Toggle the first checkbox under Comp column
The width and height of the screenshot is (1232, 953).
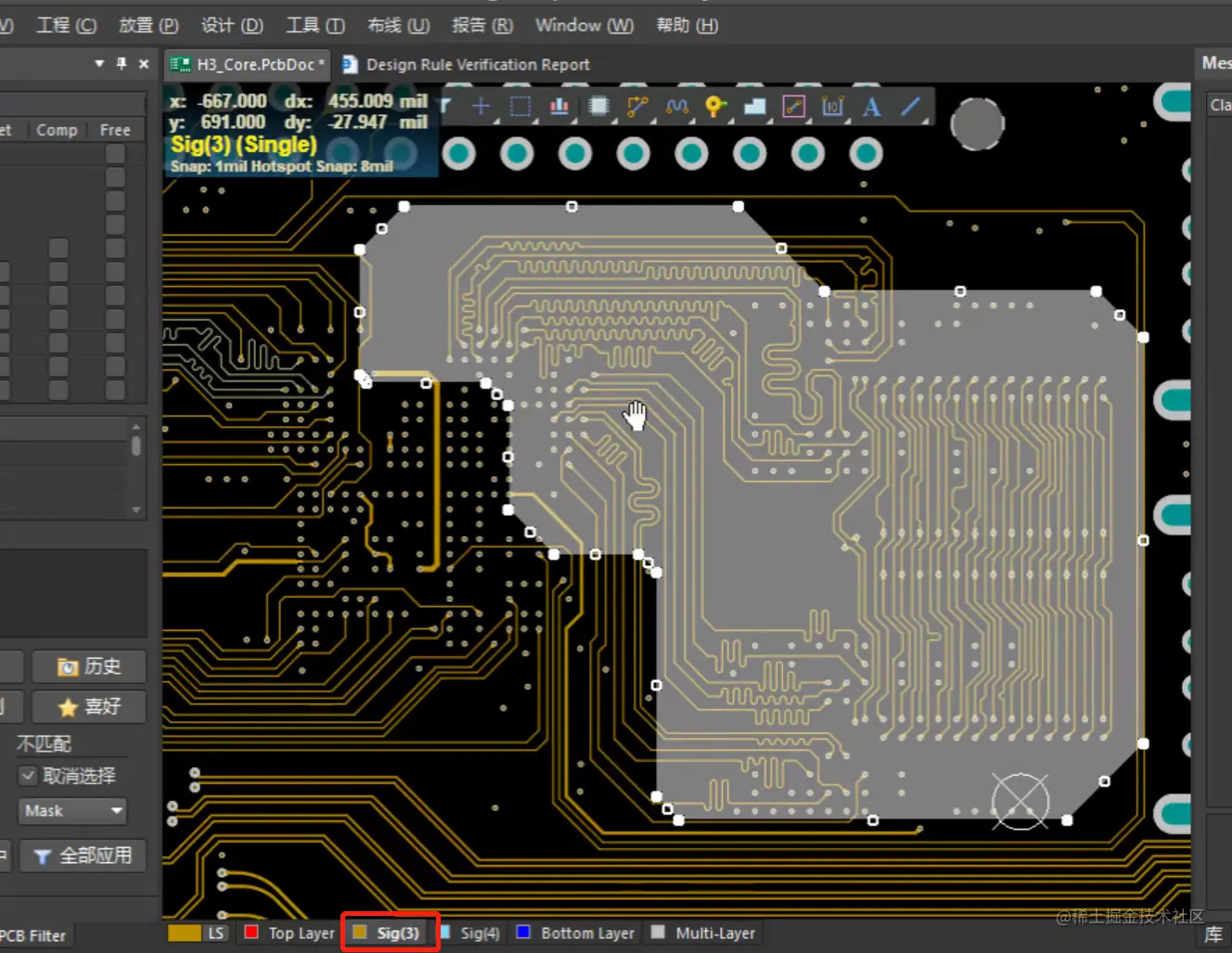tap(58, 249)
